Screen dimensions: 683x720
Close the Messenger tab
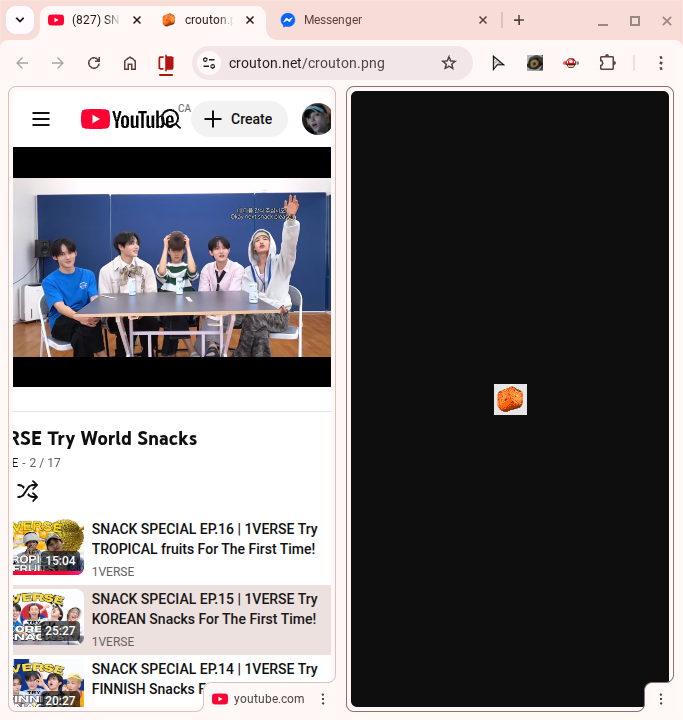tap(483, 20)
